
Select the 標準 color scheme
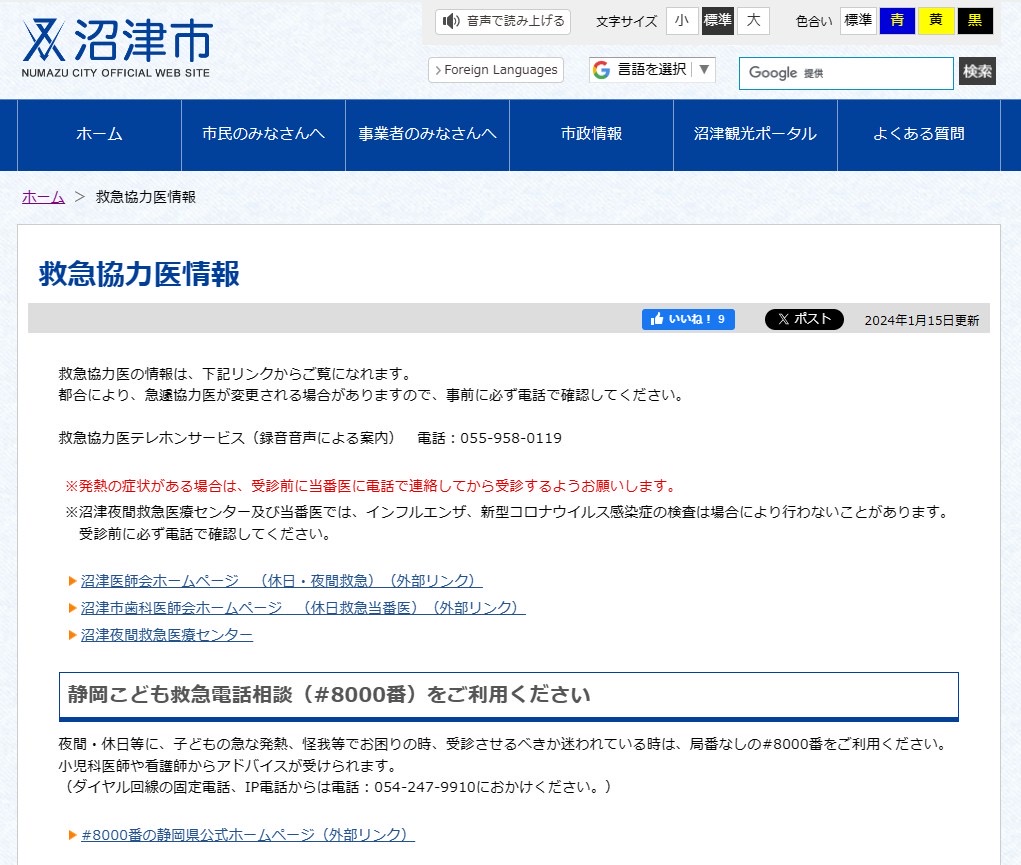858,21
